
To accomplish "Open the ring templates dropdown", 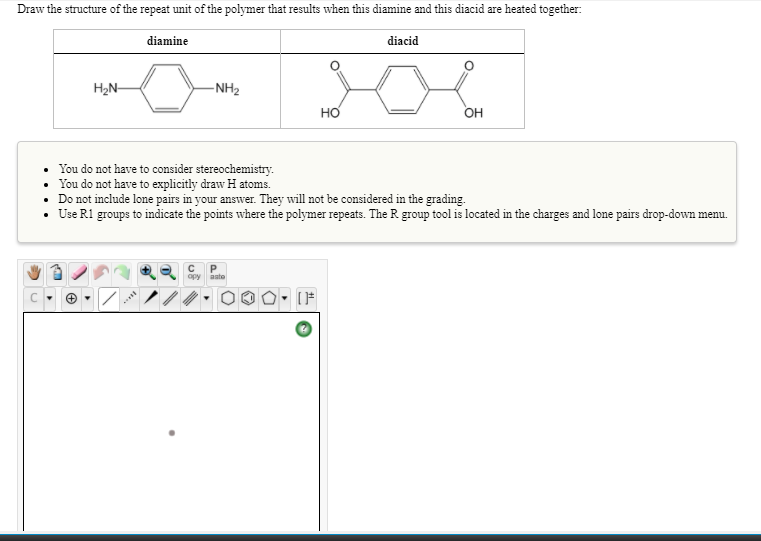I will tap(284, 298).
